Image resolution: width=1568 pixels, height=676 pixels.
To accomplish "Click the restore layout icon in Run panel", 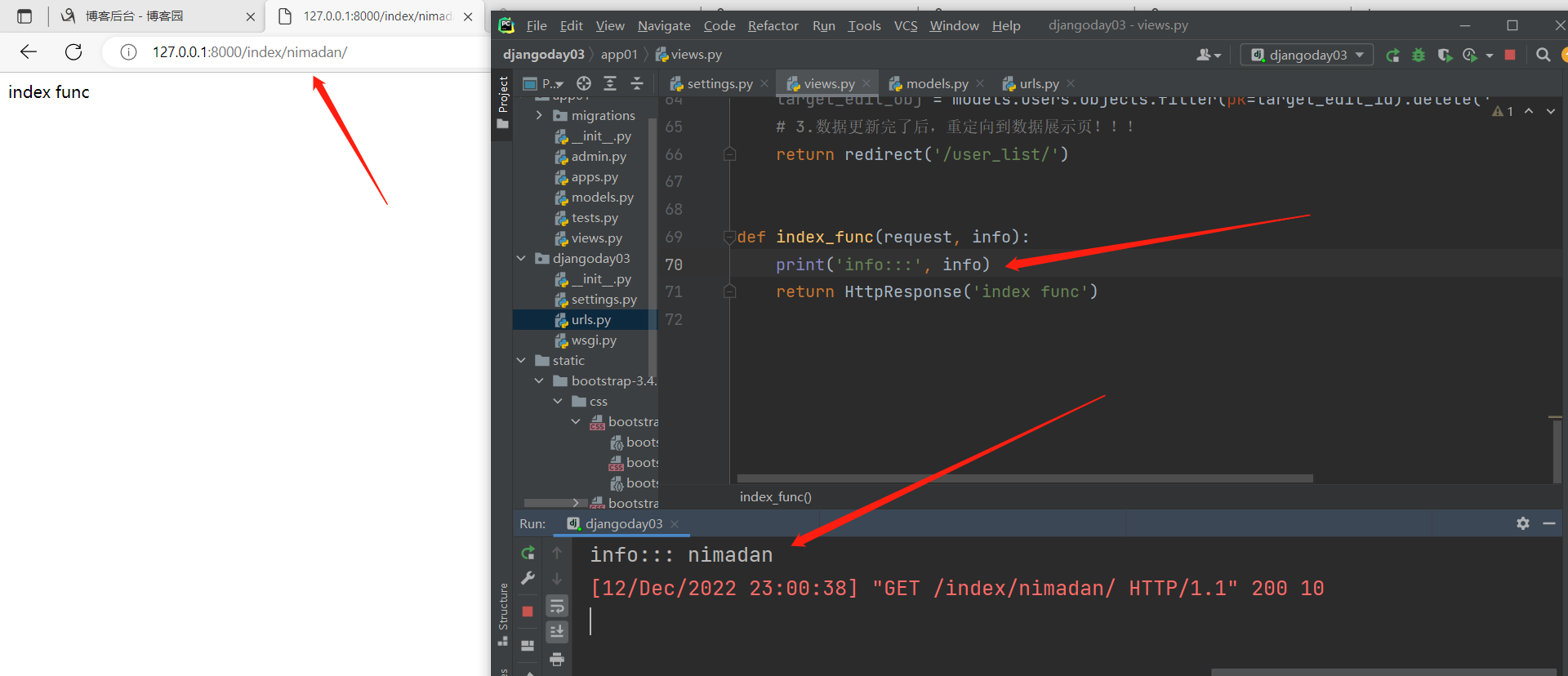I will tap(528, 645).
